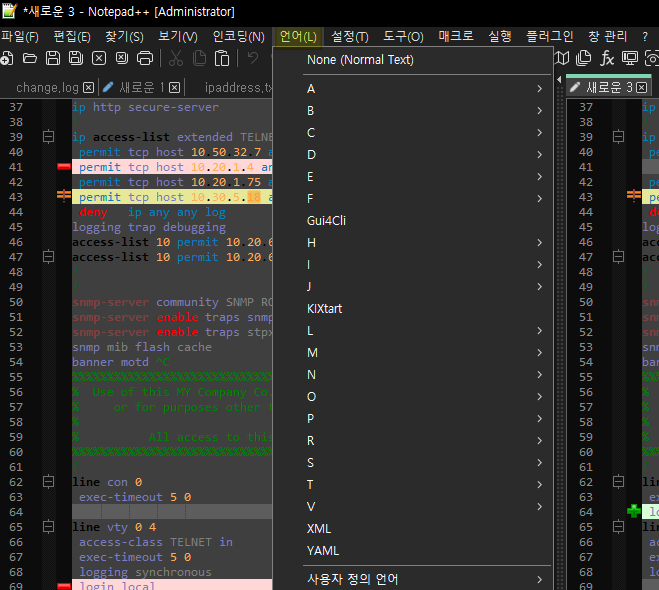The image size is (659, 590).
Task: Open the 찾기(S) menu
Action: [124, 37]
